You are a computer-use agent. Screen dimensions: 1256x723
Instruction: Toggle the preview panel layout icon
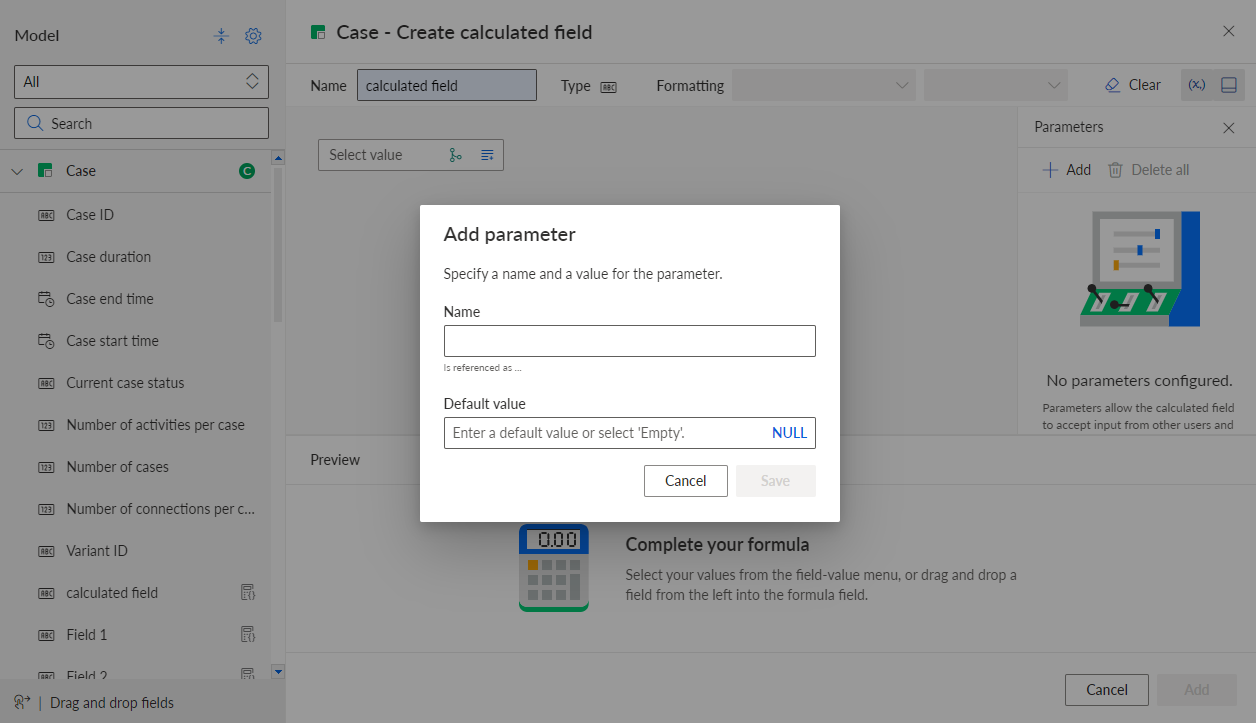point(1229,85)
